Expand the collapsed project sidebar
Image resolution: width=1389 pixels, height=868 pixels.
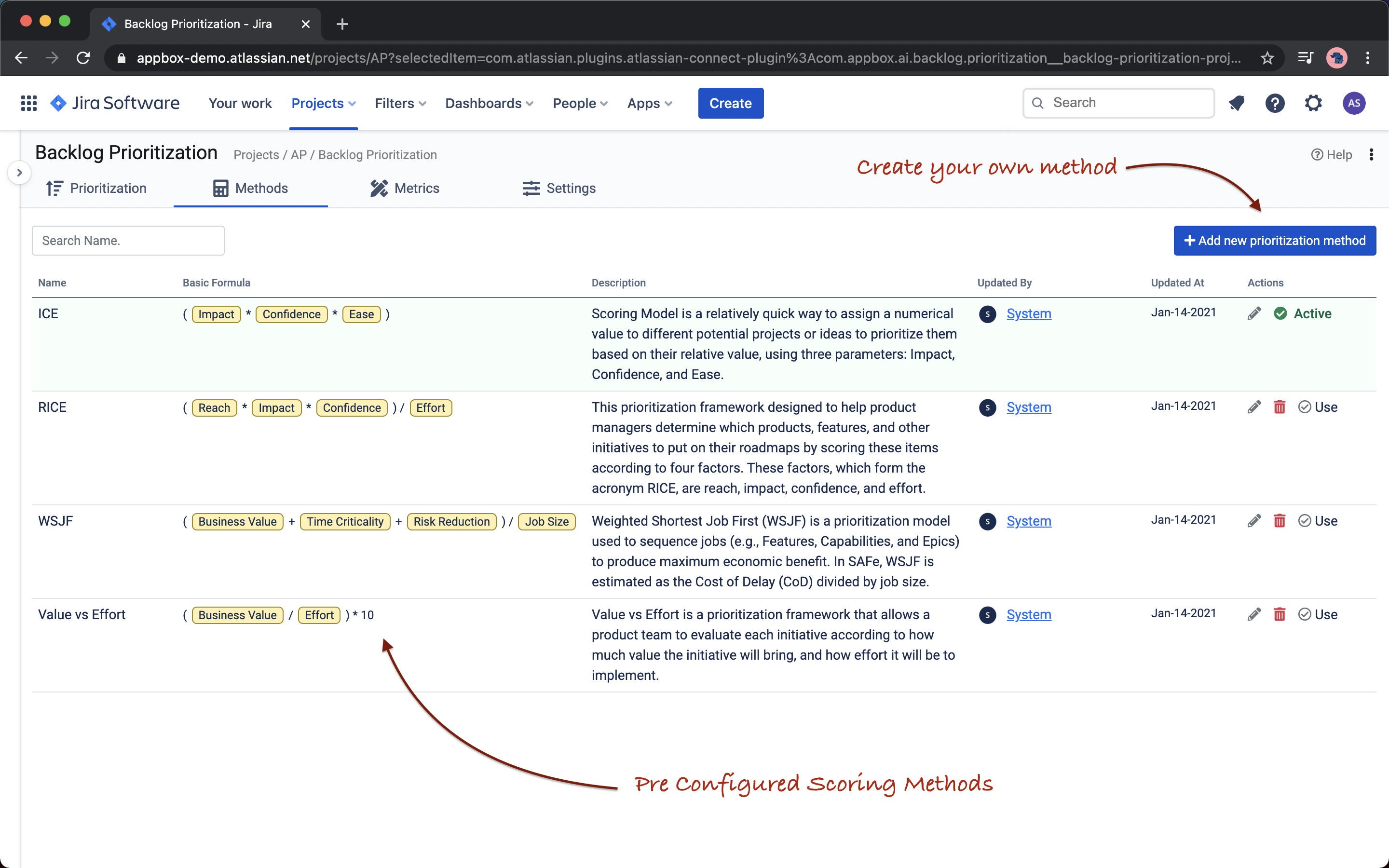pos(19,172)
